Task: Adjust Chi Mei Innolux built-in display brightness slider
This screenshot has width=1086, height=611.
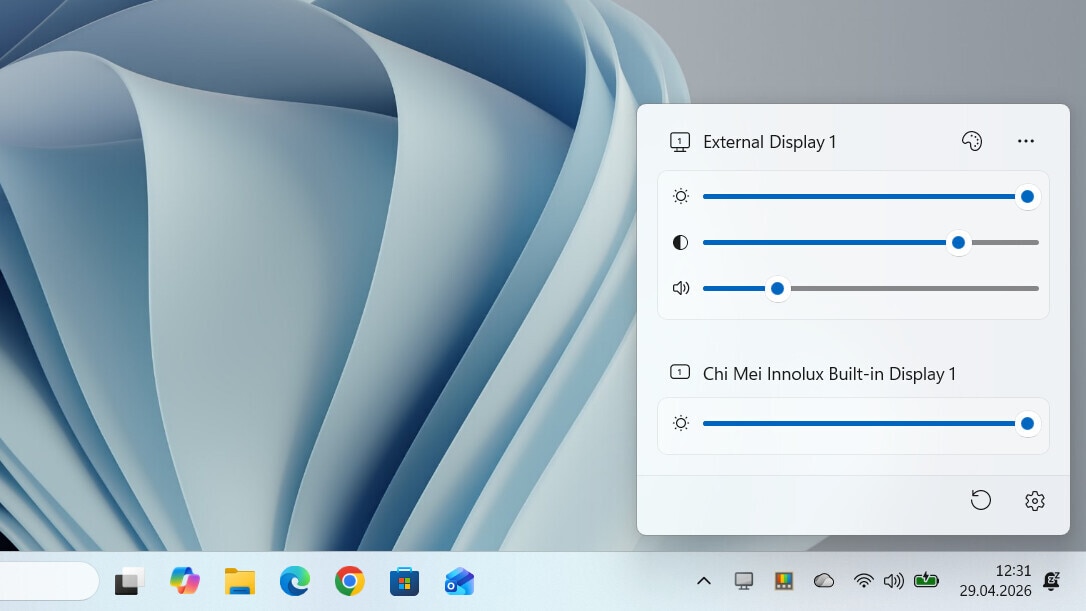Action: point(871,423)
